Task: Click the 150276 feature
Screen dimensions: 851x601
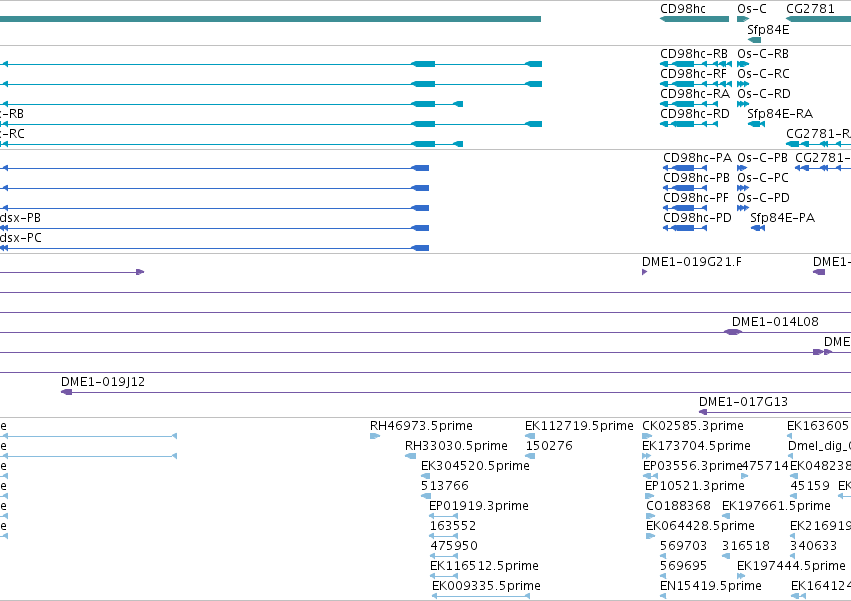Action: click(530, 456)
